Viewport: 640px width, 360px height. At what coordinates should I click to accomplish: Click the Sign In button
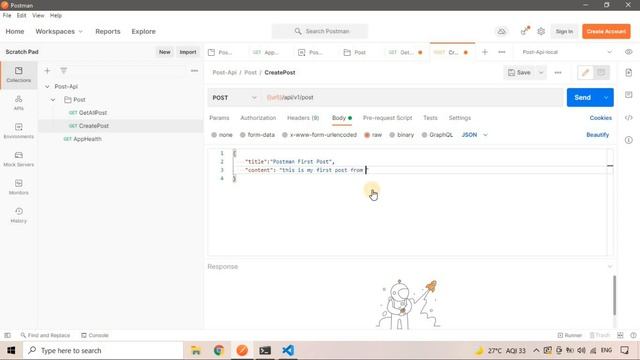click(x=564, y=31)
